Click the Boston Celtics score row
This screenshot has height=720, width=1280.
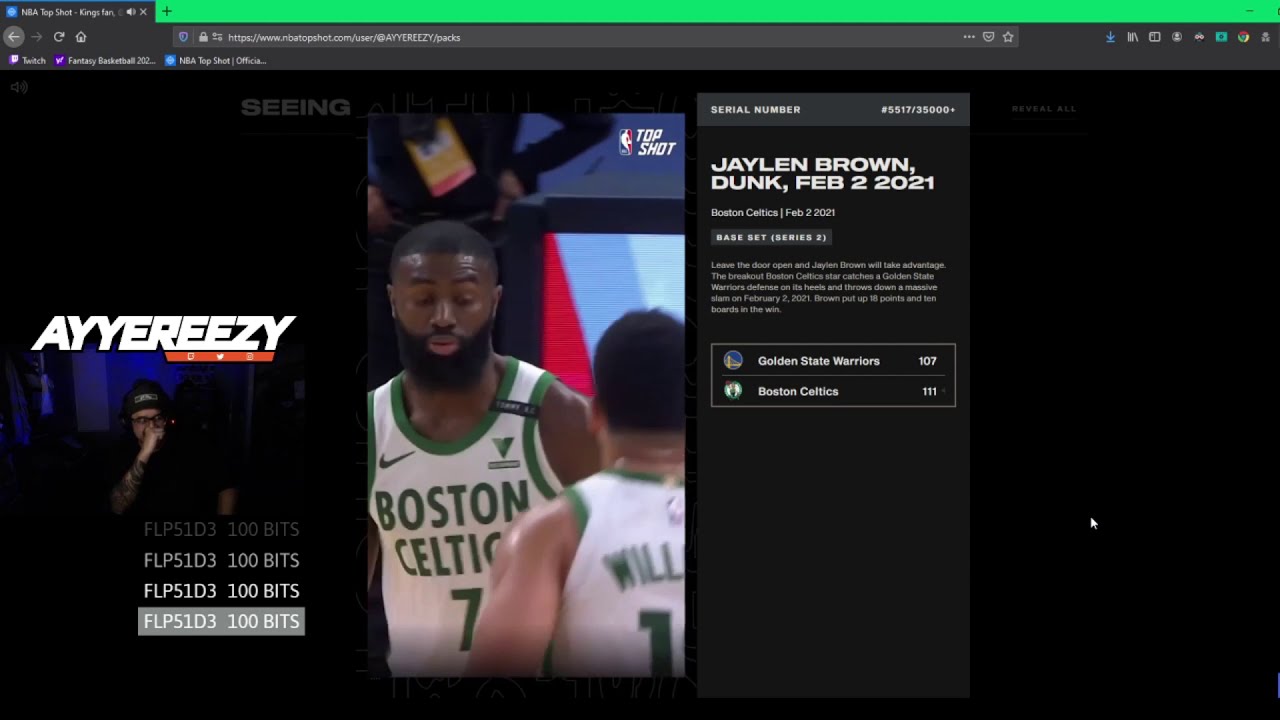[833, 391]
